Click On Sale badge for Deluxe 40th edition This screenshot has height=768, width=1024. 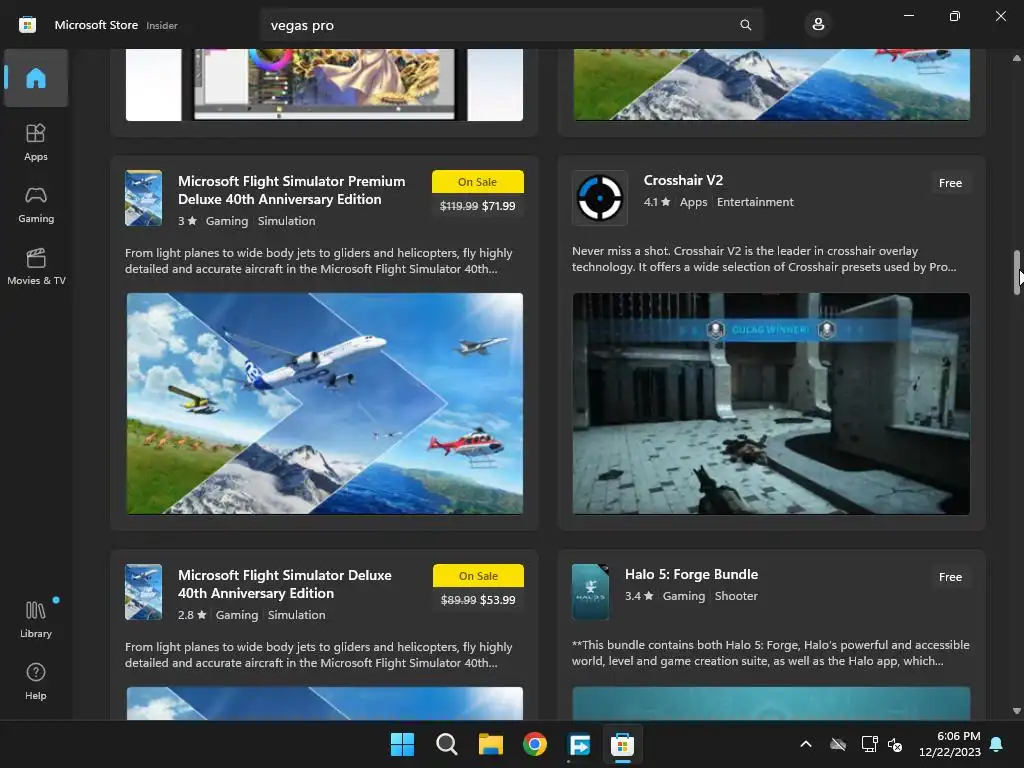point(478,575)
